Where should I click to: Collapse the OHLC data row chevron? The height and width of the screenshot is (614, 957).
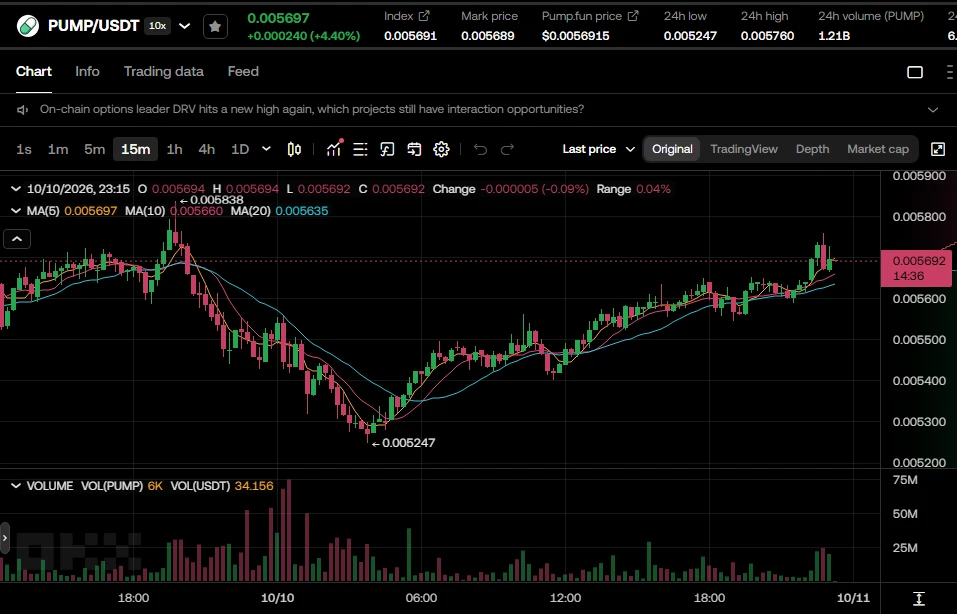[x=16, y=189]
